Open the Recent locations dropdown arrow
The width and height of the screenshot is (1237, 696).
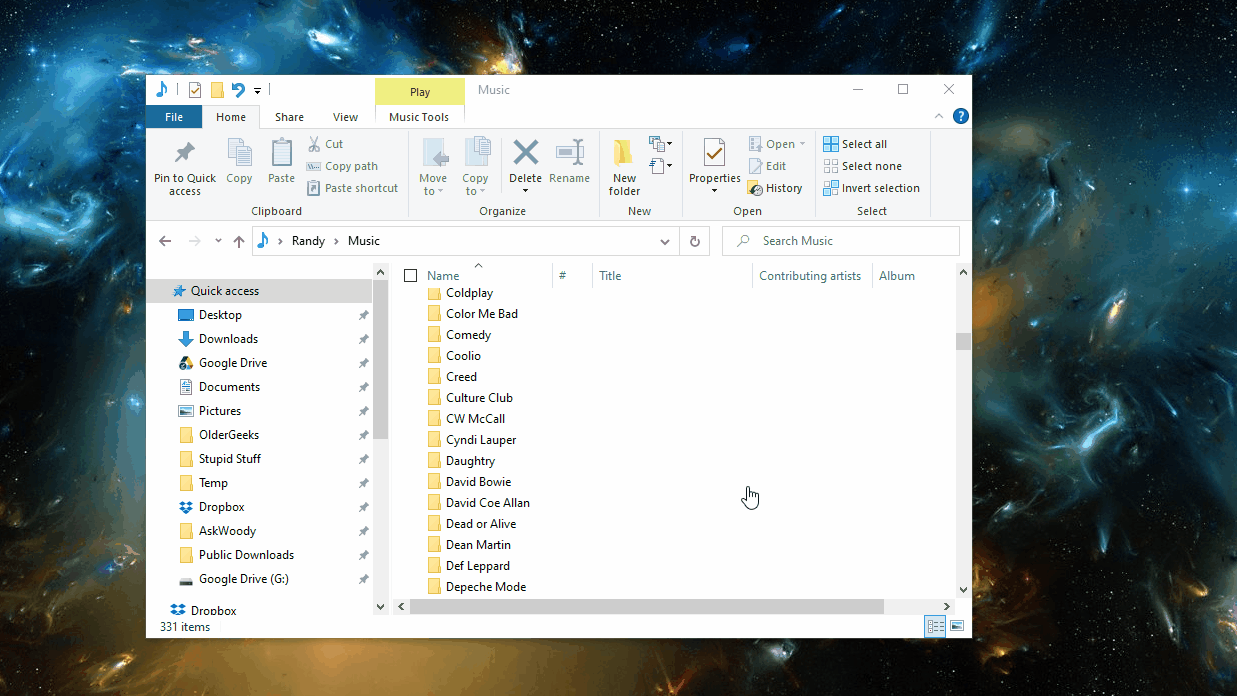[x=217, y=241]
